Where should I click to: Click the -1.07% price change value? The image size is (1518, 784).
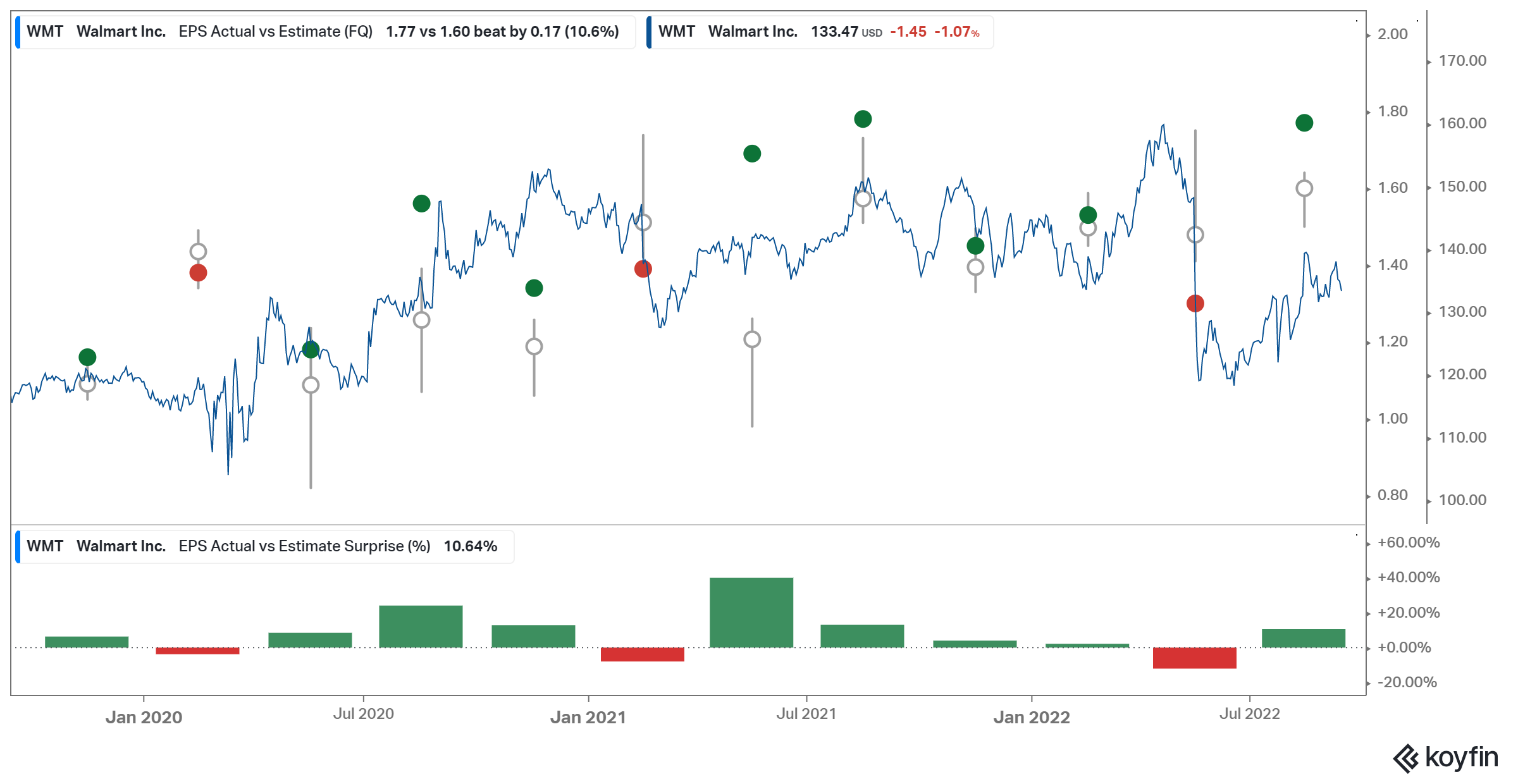pyautogui.click(x=957, y=32)
